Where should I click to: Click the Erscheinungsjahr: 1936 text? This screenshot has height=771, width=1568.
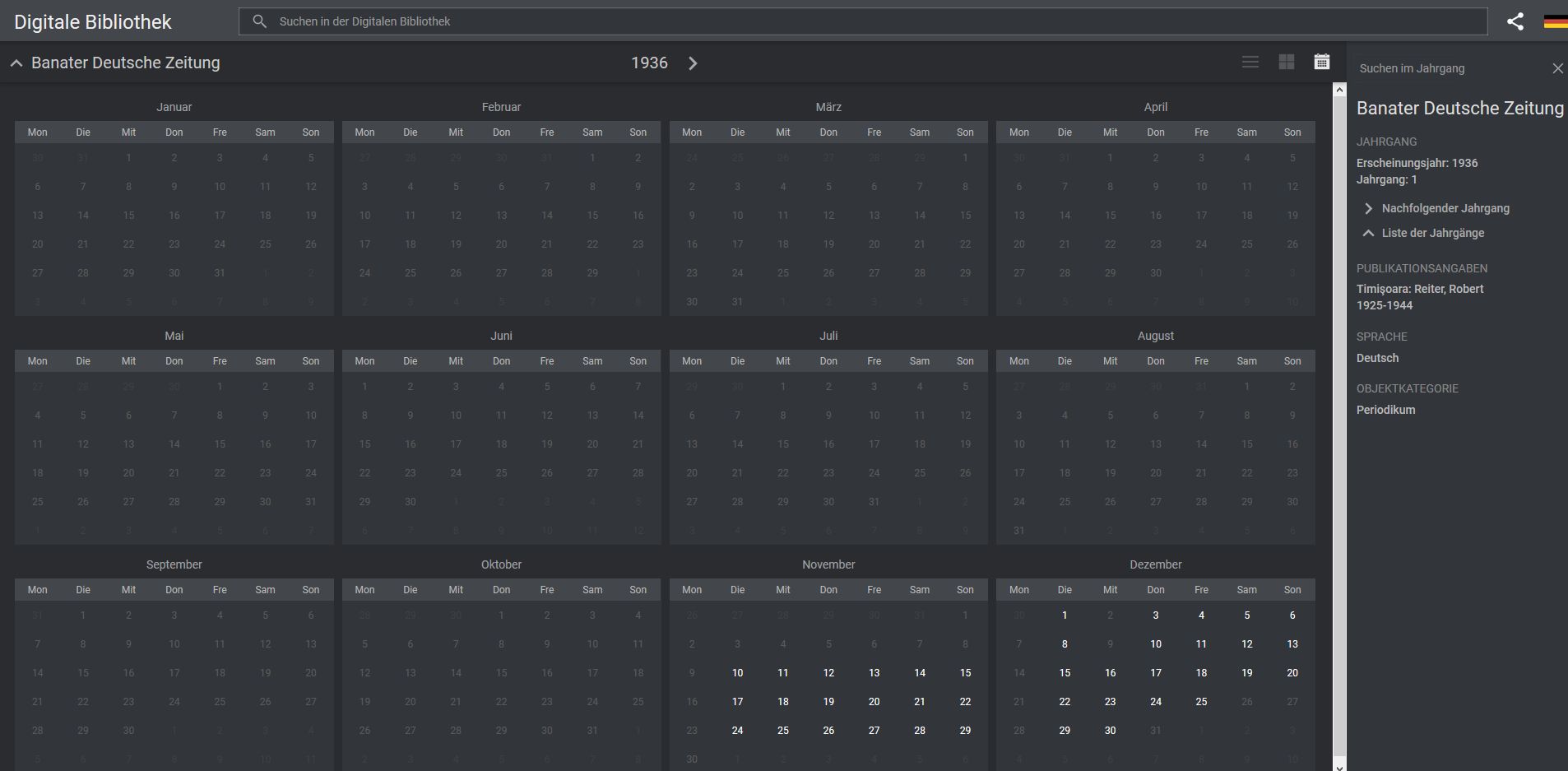pyautogui.click(x=1417, y=163)
